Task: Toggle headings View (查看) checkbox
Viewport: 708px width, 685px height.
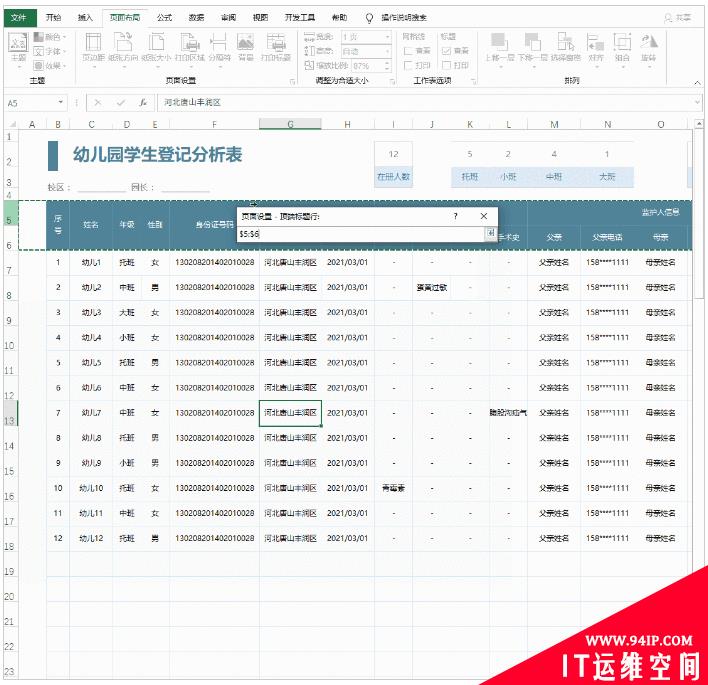Action: pyautogui.click(x=445, y=50)
